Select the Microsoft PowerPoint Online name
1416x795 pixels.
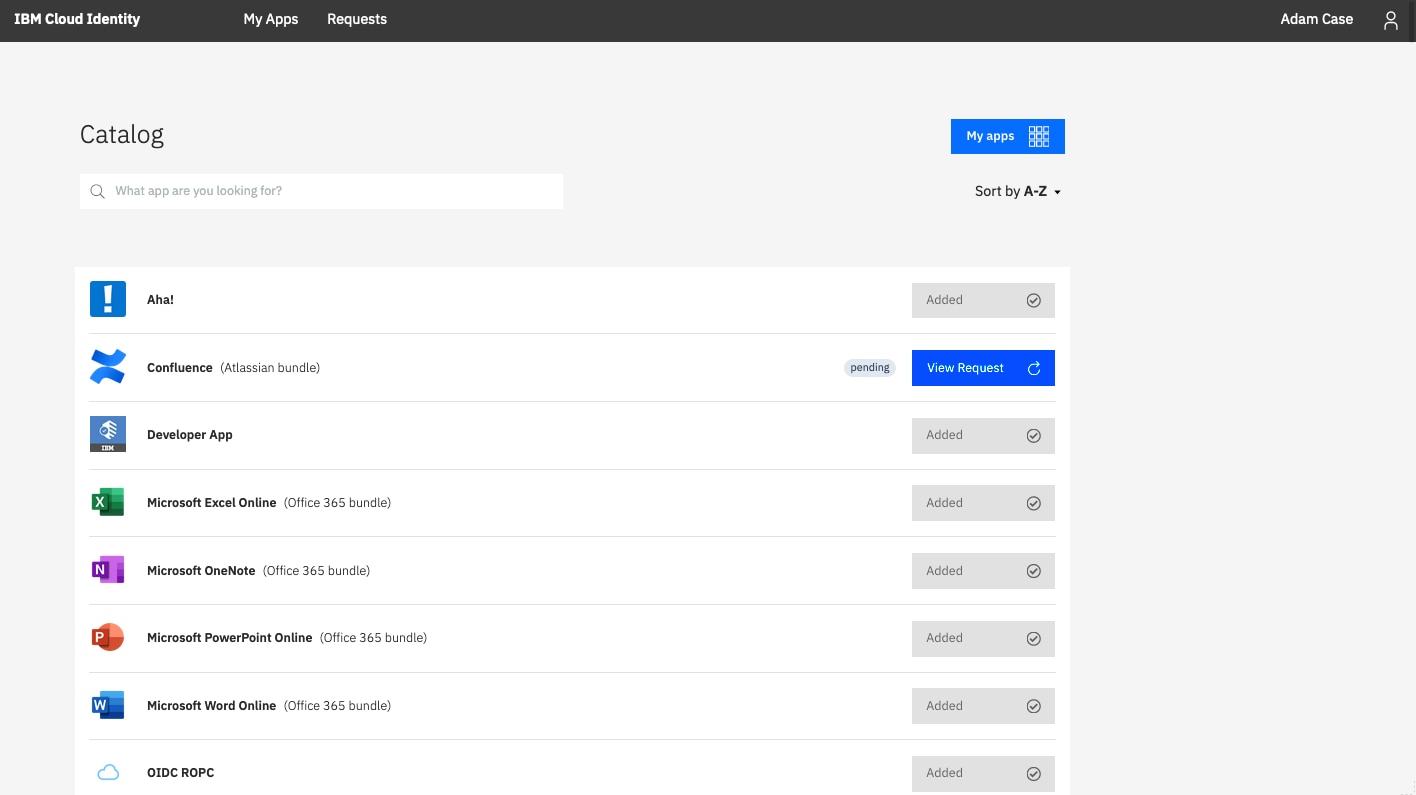tap(230, 638)
